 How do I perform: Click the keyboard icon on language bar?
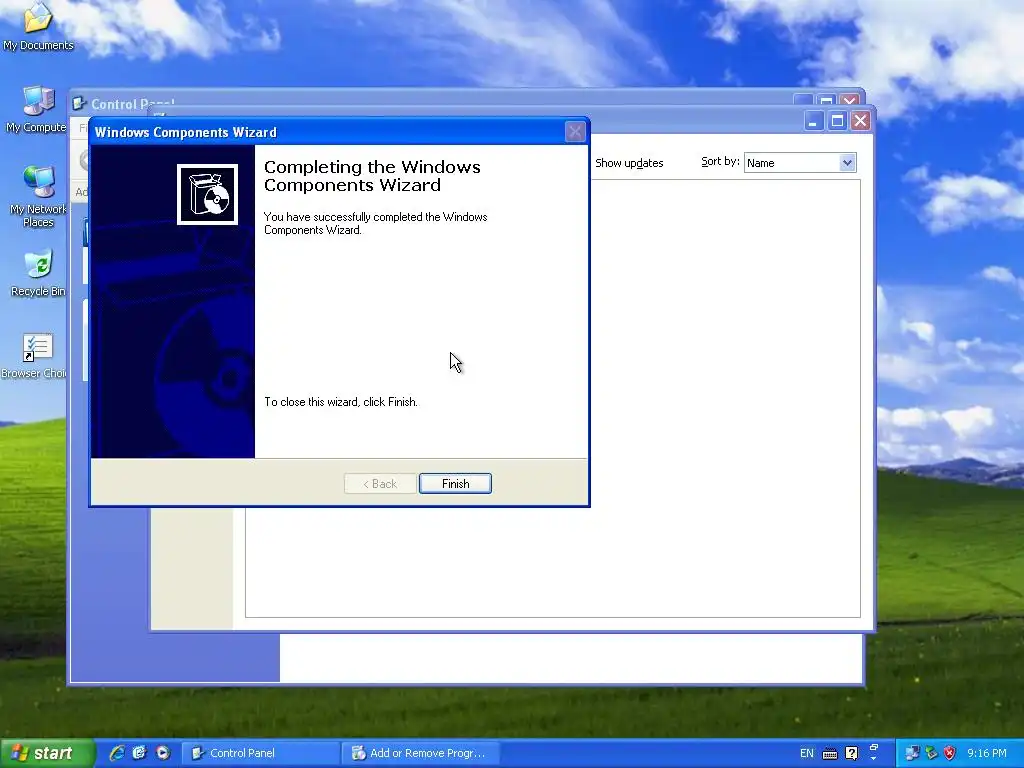click(829, 754)
